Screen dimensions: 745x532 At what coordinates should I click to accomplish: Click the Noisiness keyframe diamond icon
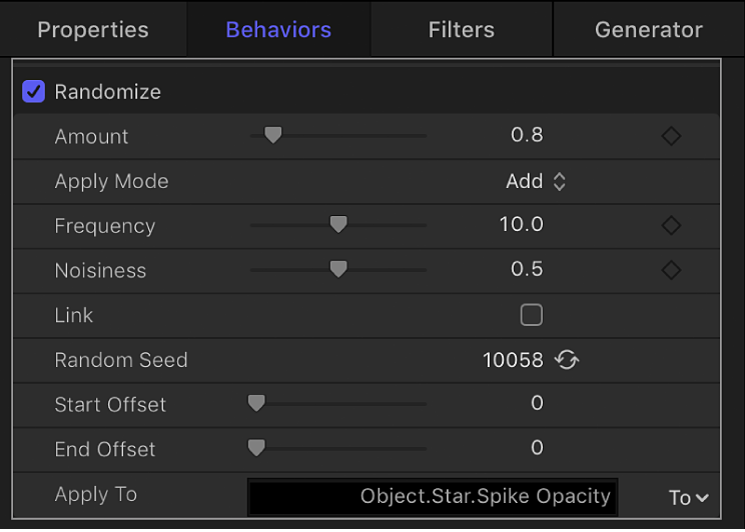click(x=671, y=270)
